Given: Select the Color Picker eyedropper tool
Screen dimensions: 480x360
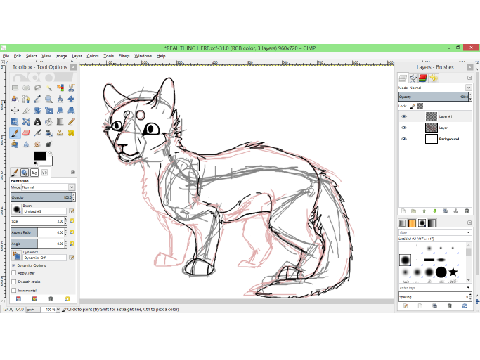Looking at the screenshot, I should 37,99.
